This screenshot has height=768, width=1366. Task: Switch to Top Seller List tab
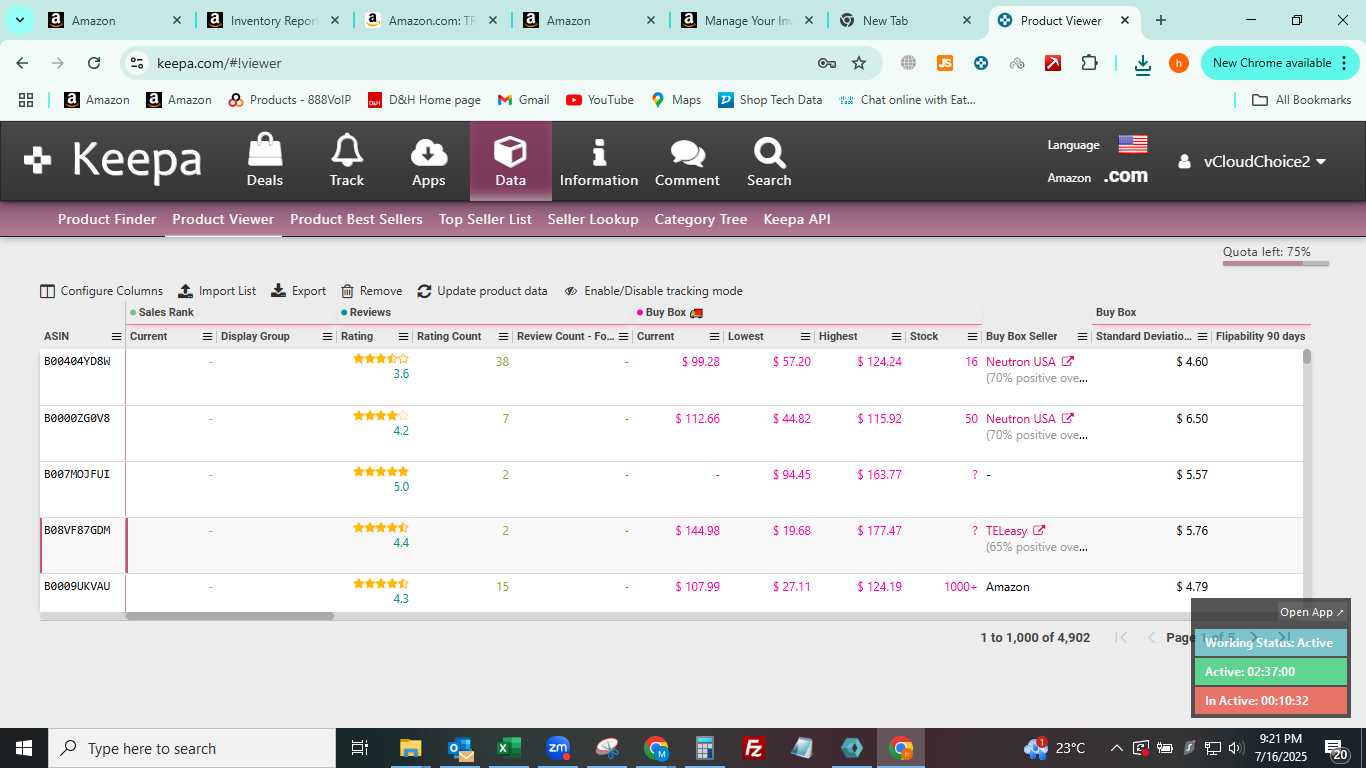pyautogui.click(x=485, y=219)
